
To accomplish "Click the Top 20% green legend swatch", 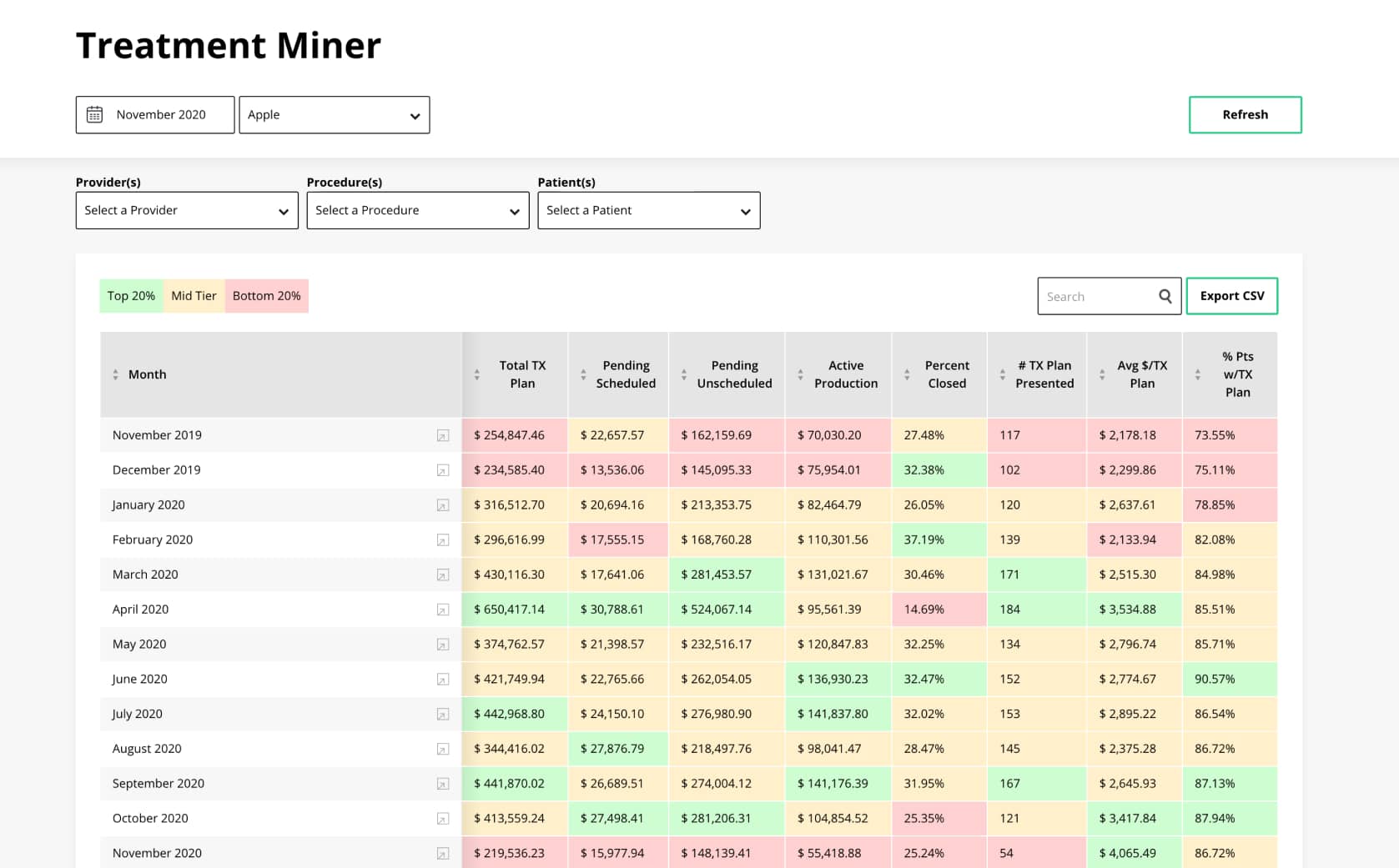I will tap(131, 296).
